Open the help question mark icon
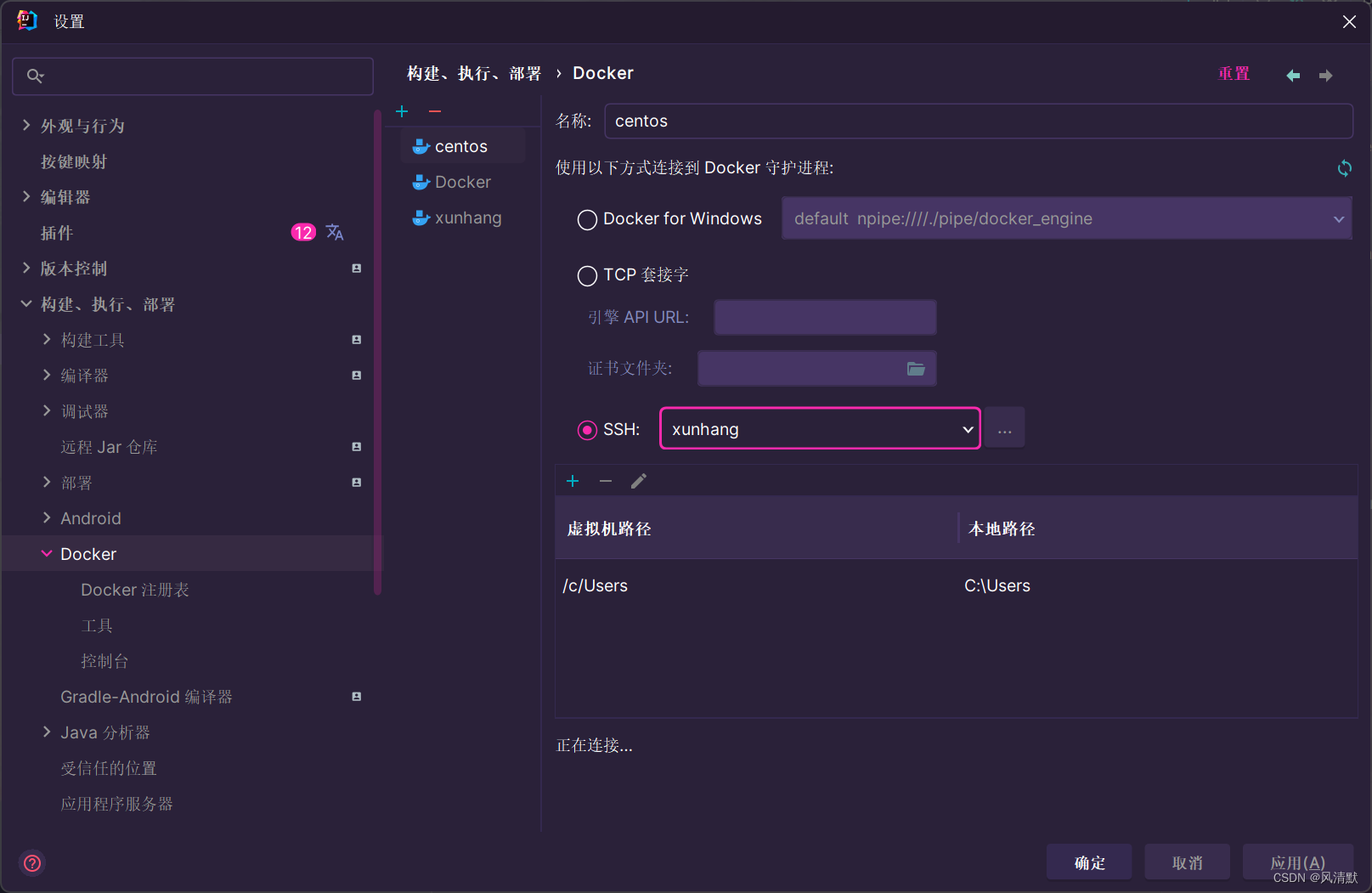This screenshot has height=893, width=1372. [31, 862]
